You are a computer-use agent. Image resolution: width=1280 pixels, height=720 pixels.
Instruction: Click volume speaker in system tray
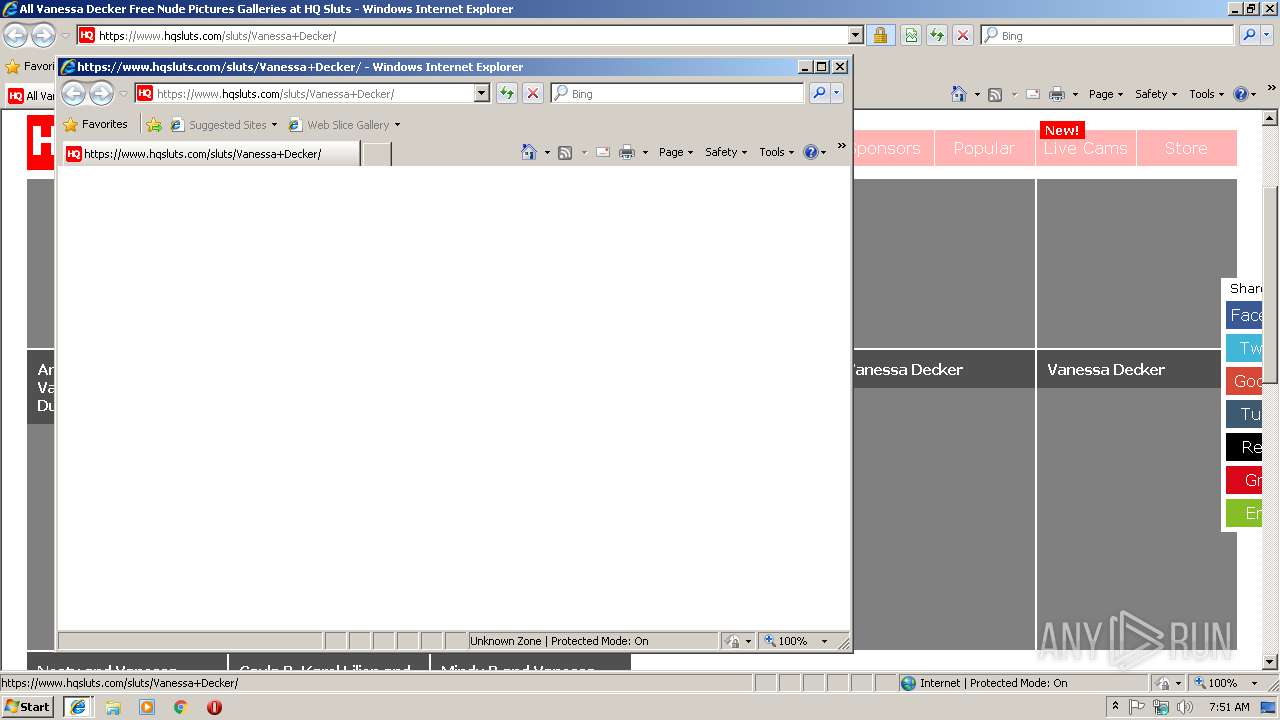click(x=1184, y=707)
